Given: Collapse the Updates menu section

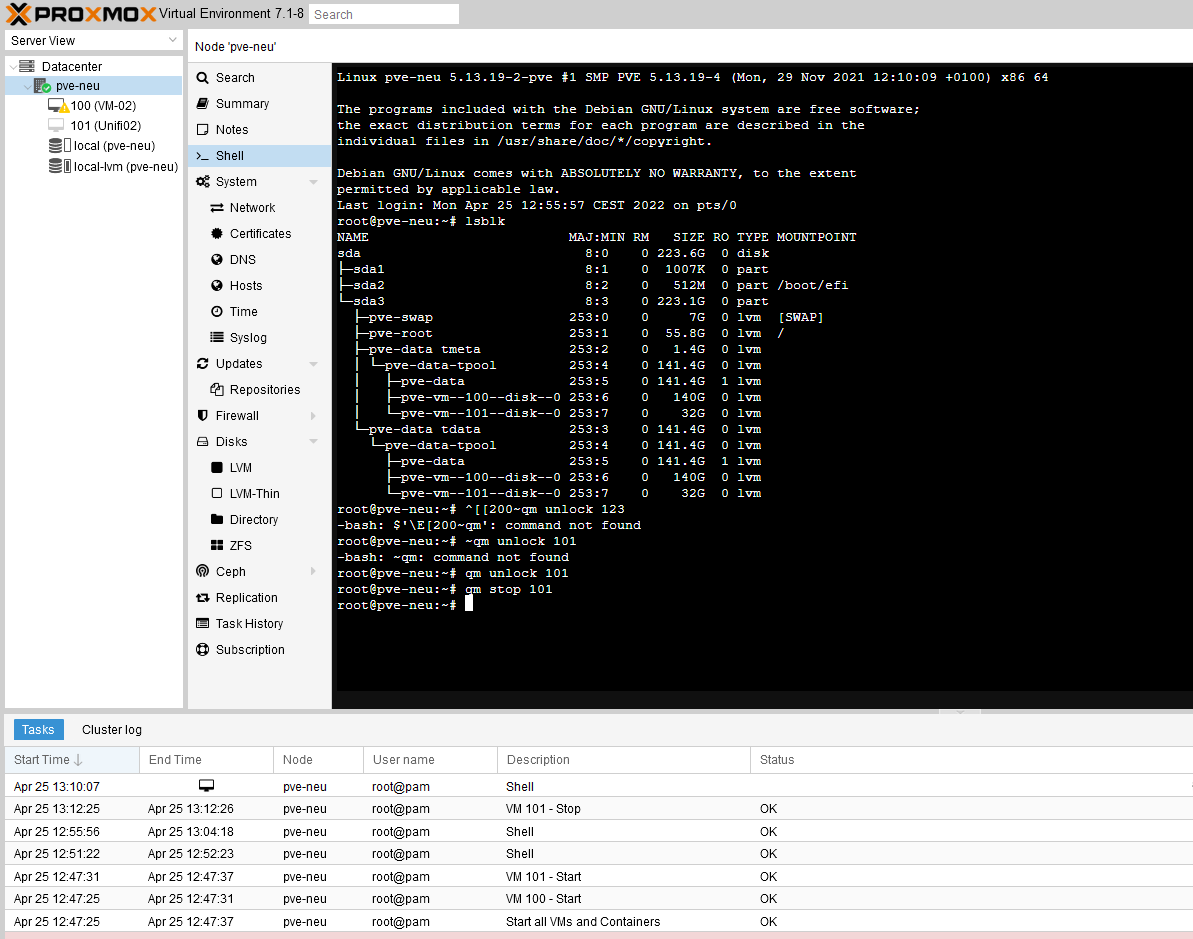Looking at the screenshot, I should point(313,364).
